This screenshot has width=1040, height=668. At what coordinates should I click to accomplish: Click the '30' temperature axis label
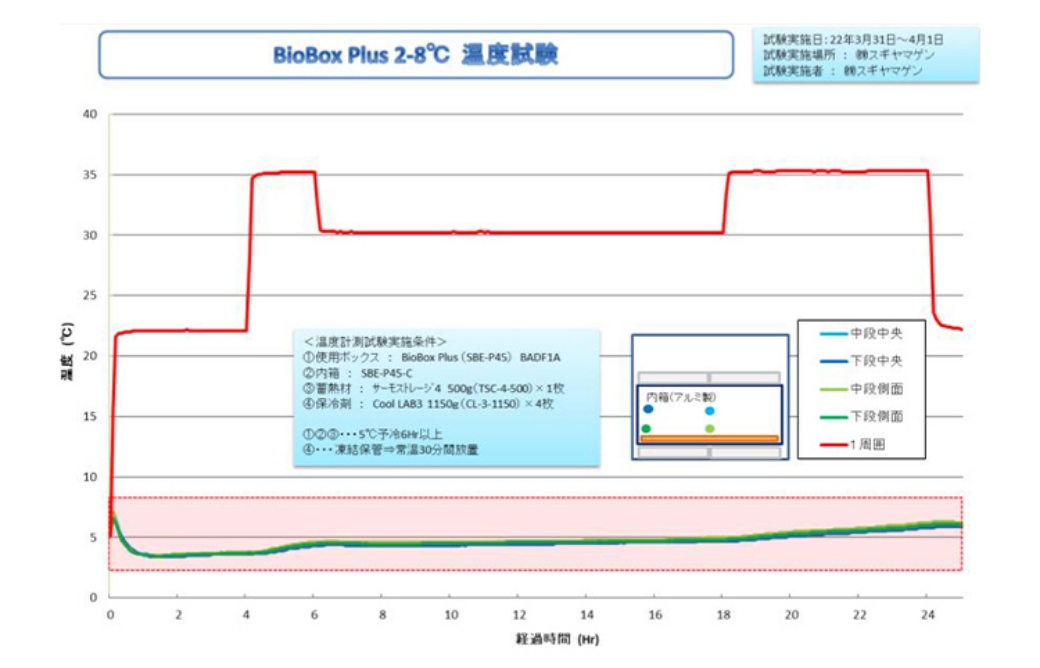pos(90,235)
